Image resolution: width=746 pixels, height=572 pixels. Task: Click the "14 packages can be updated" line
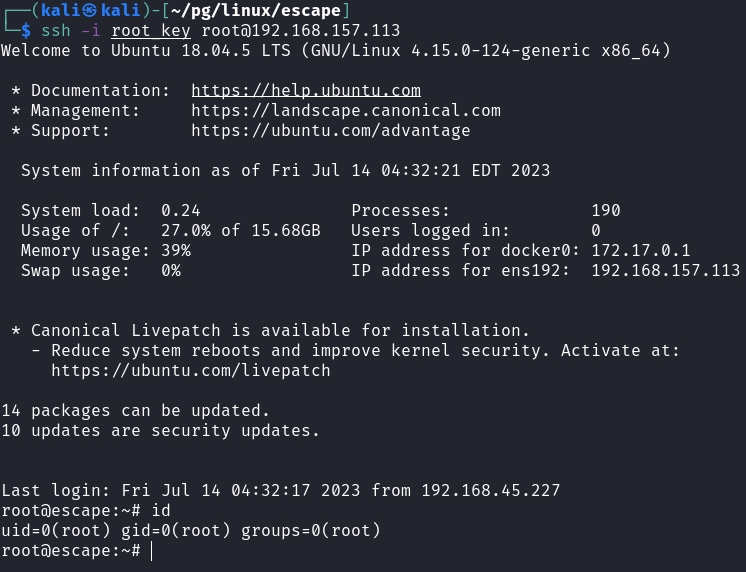coord(135,410)
